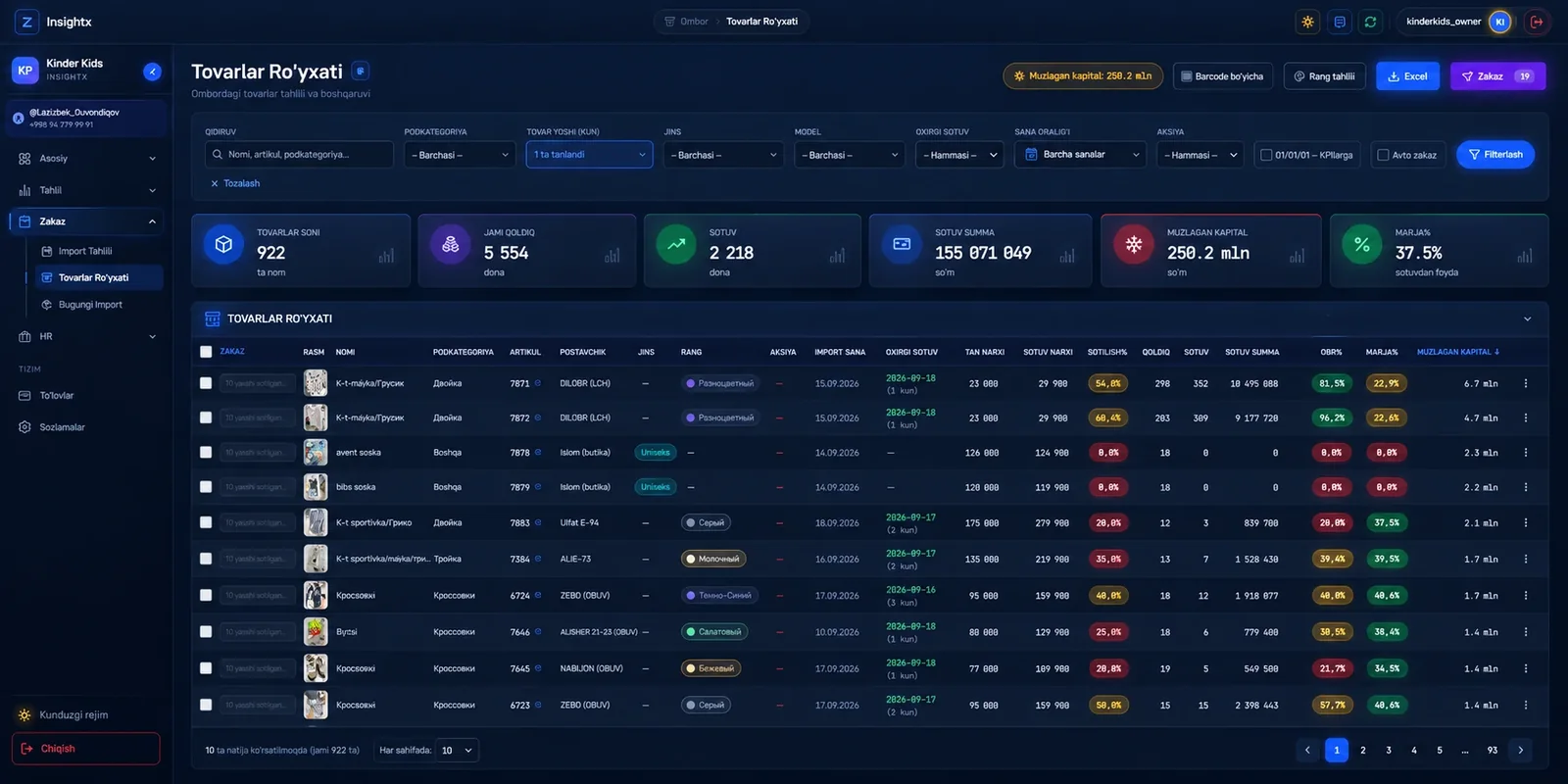This screenshot has width=1568, height=784.
Task: Go to previous page arrow
Action: [1306, 750]
